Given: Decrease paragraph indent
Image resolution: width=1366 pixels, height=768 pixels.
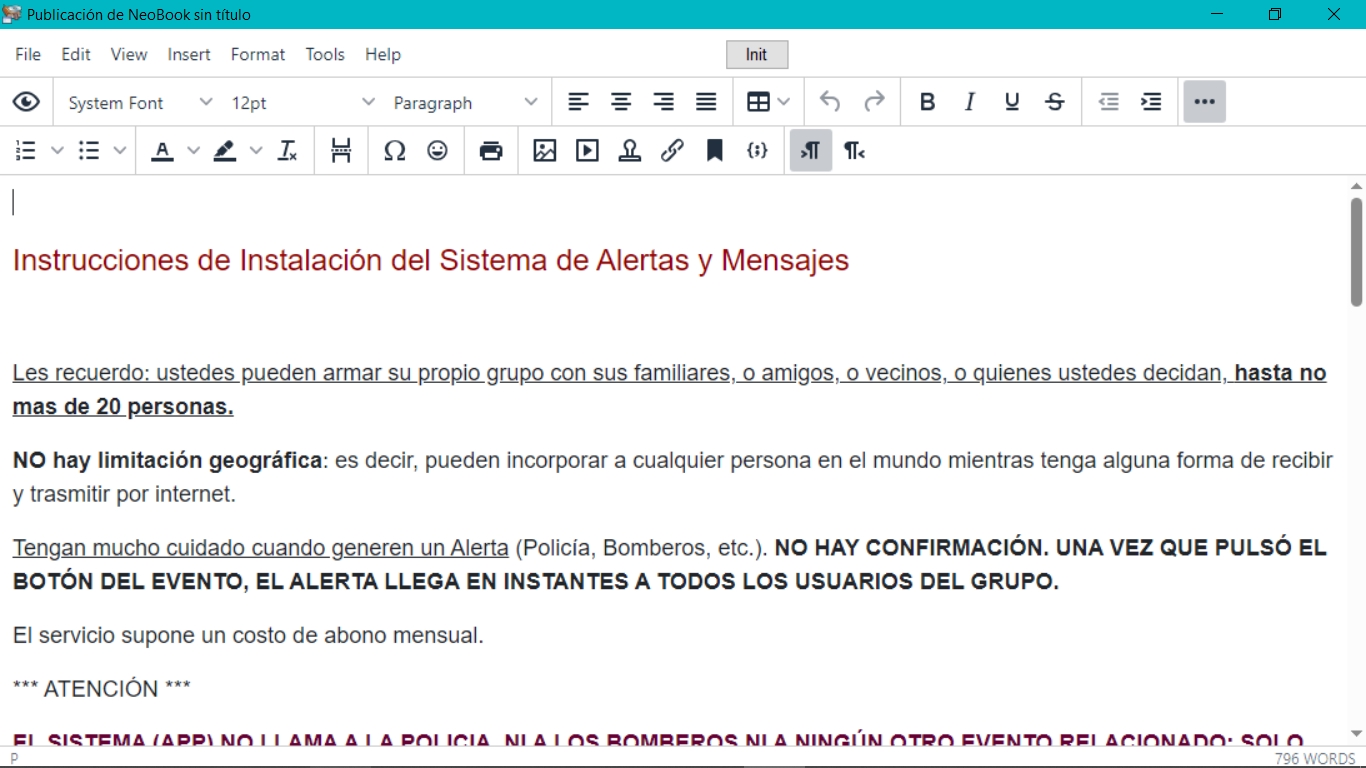Looking at the screenshot, I should coord(1108,102).
